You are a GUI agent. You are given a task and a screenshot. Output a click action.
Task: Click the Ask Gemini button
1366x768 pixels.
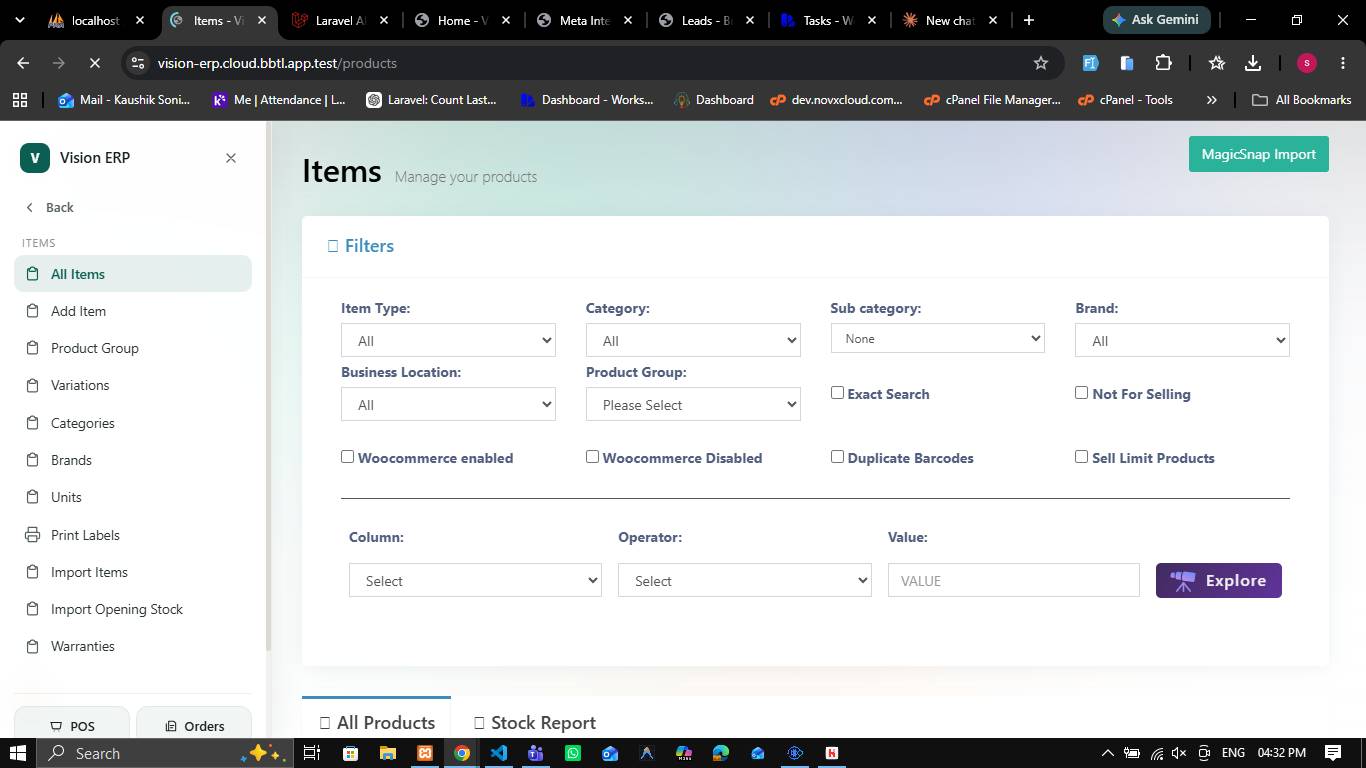coord(1158,20)
